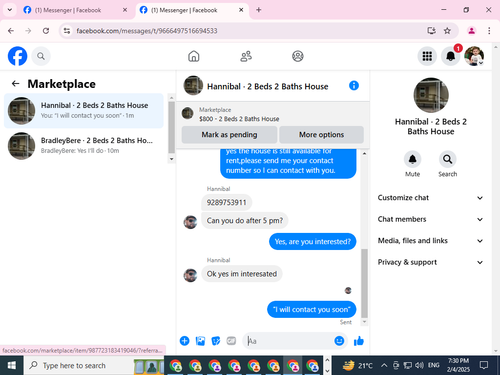Send a thumbs-up like
Image resolution: width=500 pixels, height=375 pixels.
click(x=359, y=341)
